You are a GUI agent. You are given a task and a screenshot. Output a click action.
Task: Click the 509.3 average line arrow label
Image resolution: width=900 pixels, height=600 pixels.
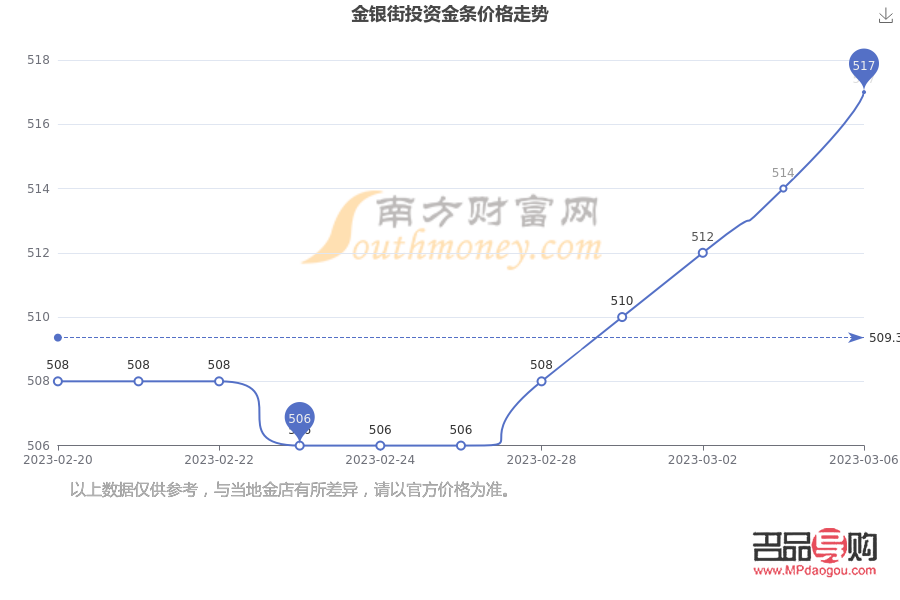pos(883,338)
